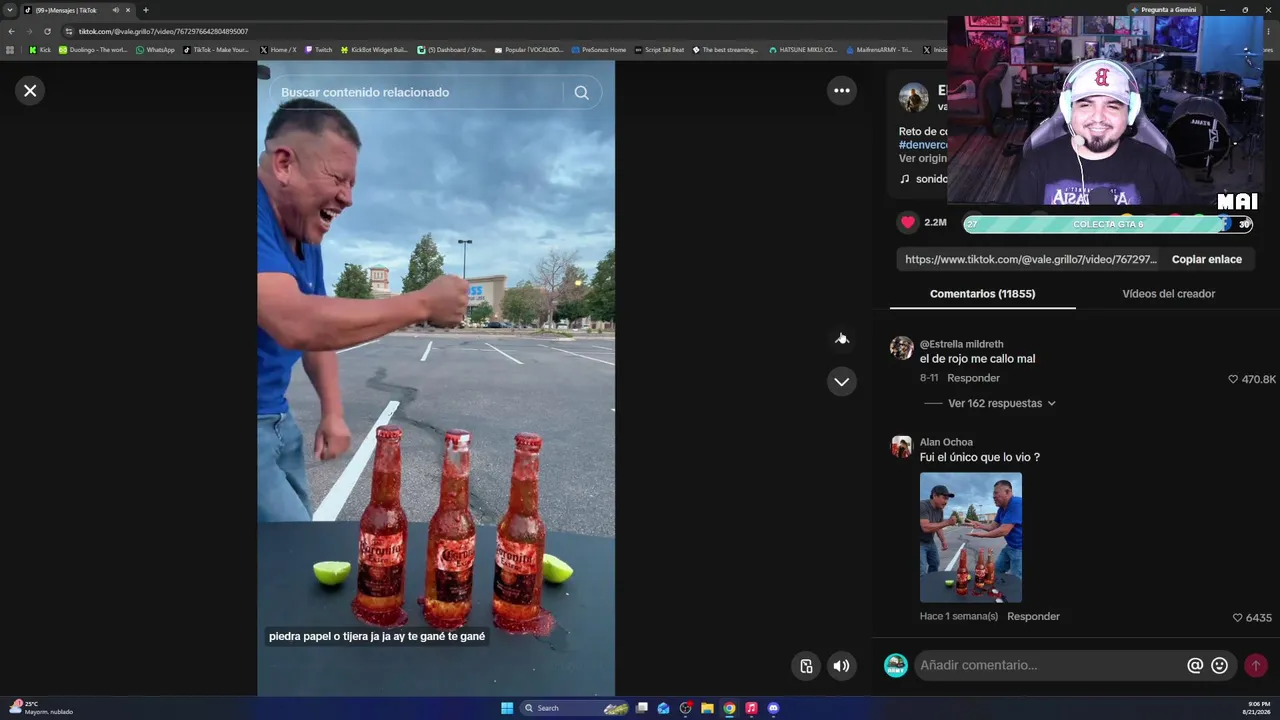The image size is (1280, 720).
Task: Open the sonido music link
Action: coord(923,179)
